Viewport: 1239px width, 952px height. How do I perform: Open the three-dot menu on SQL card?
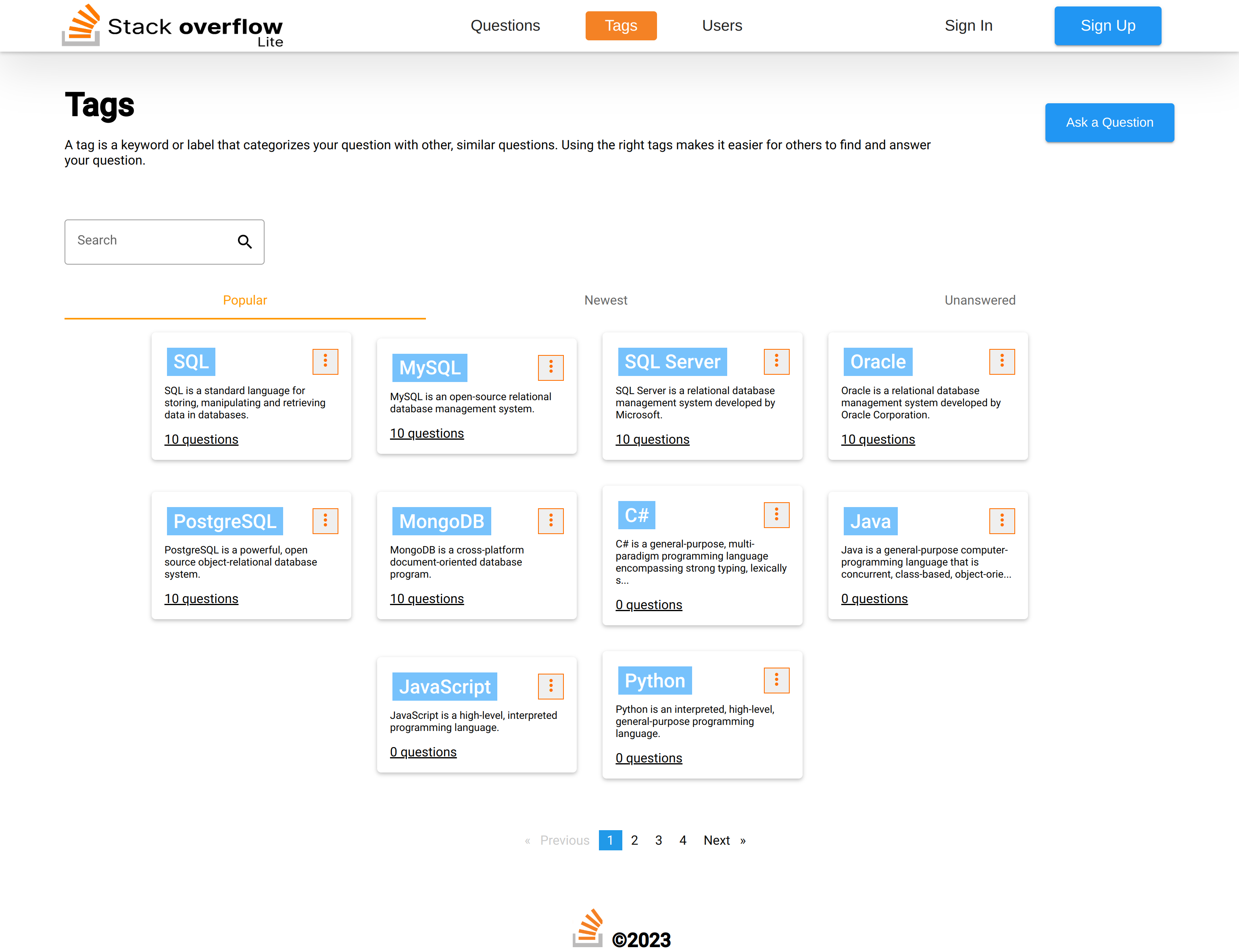(x=325, y=361)
